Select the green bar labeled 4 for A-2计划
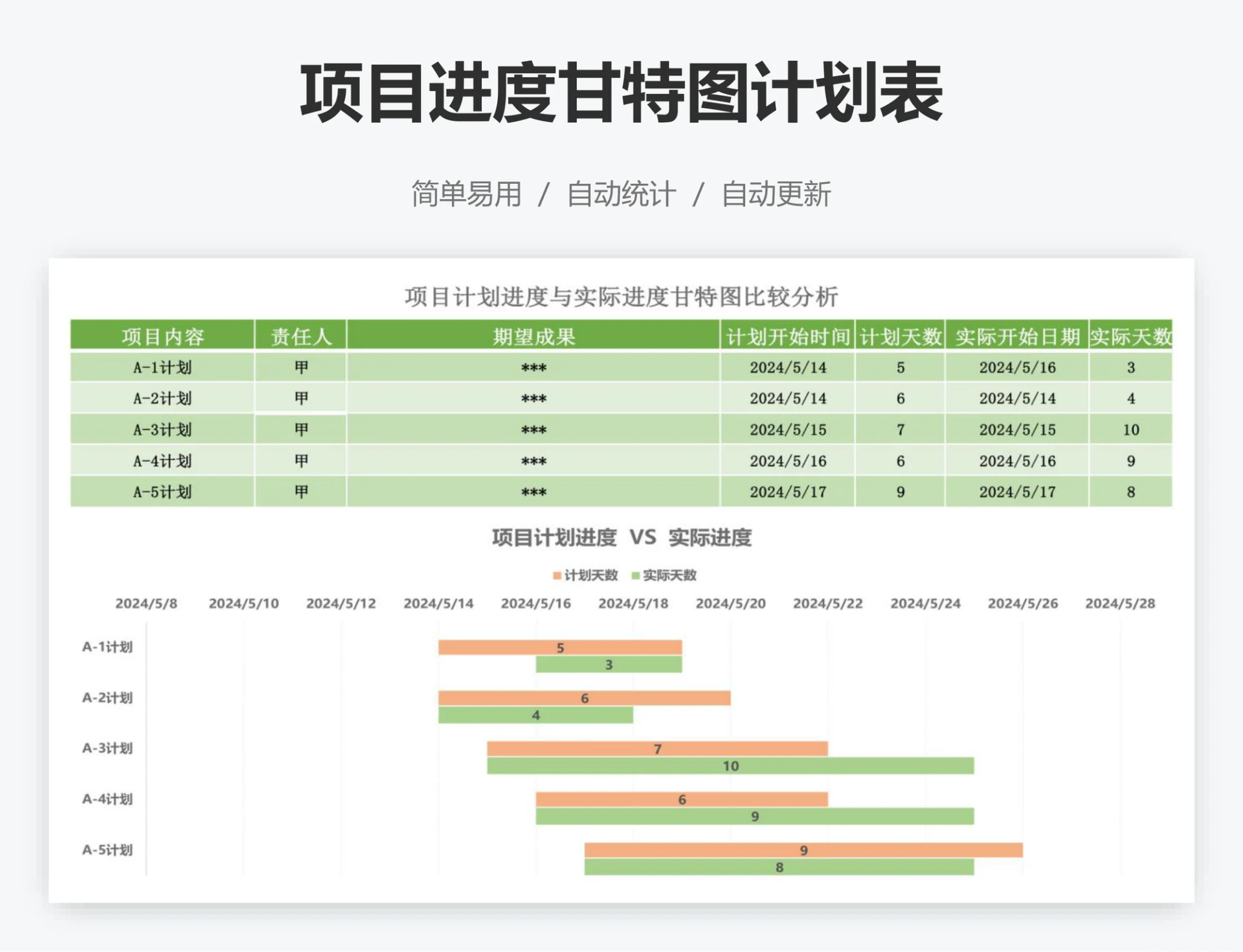Image resolution: width=1243 pixels, height=952 pixels. pyautogui.click(x=535, y=715)
